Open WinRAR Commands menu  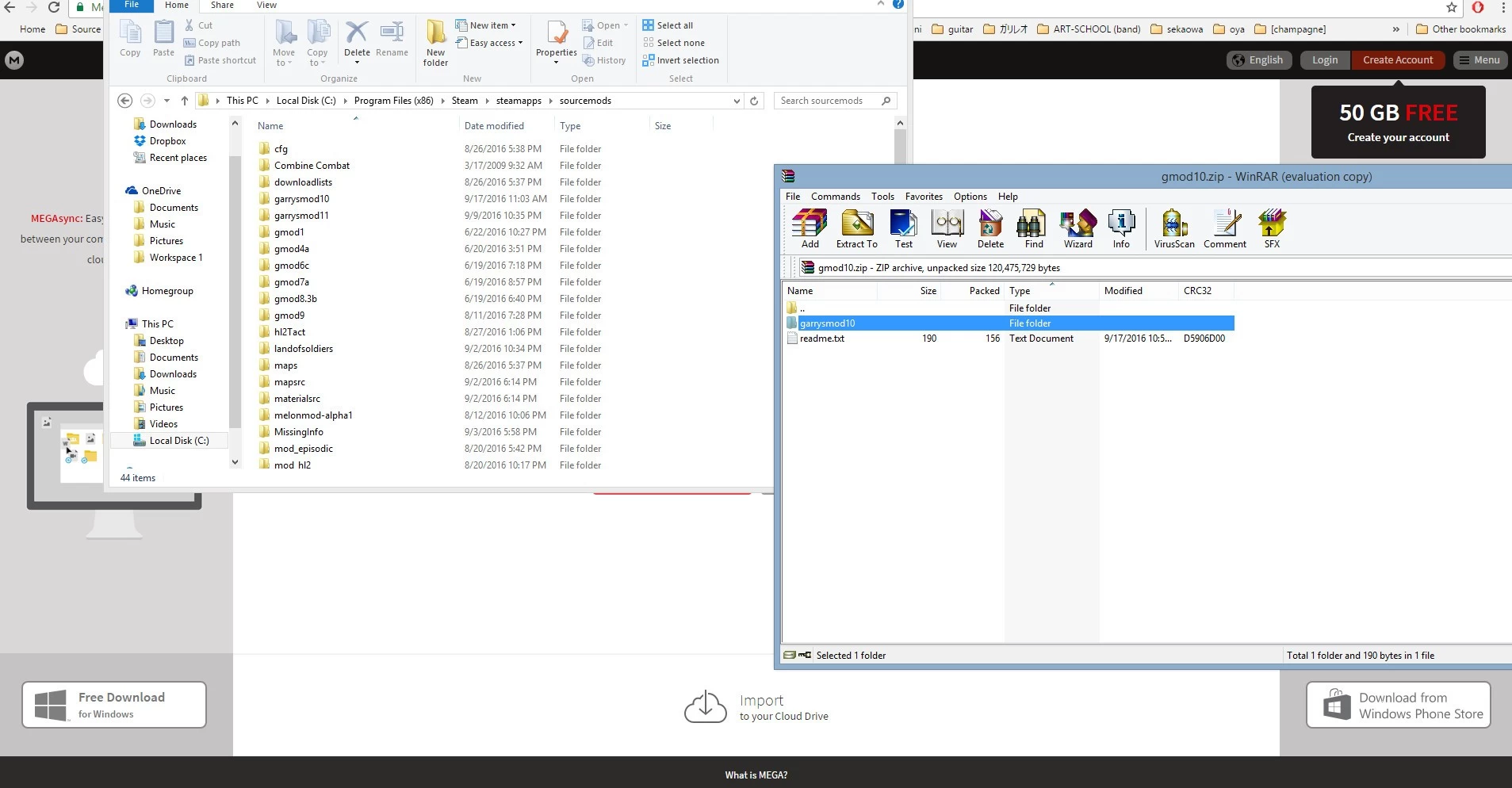click(x=835, y=197)
